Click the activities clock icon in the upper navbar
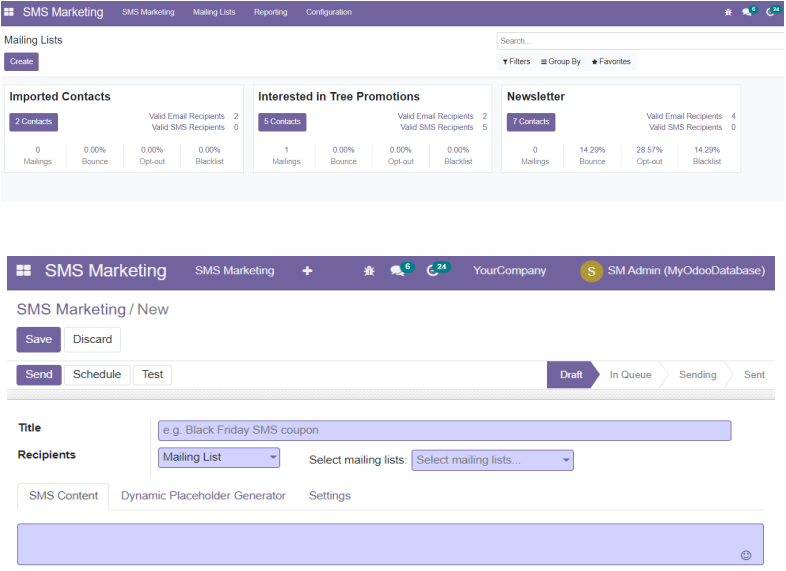This screenshot has width=786, height=571. [x=770, y=12]
